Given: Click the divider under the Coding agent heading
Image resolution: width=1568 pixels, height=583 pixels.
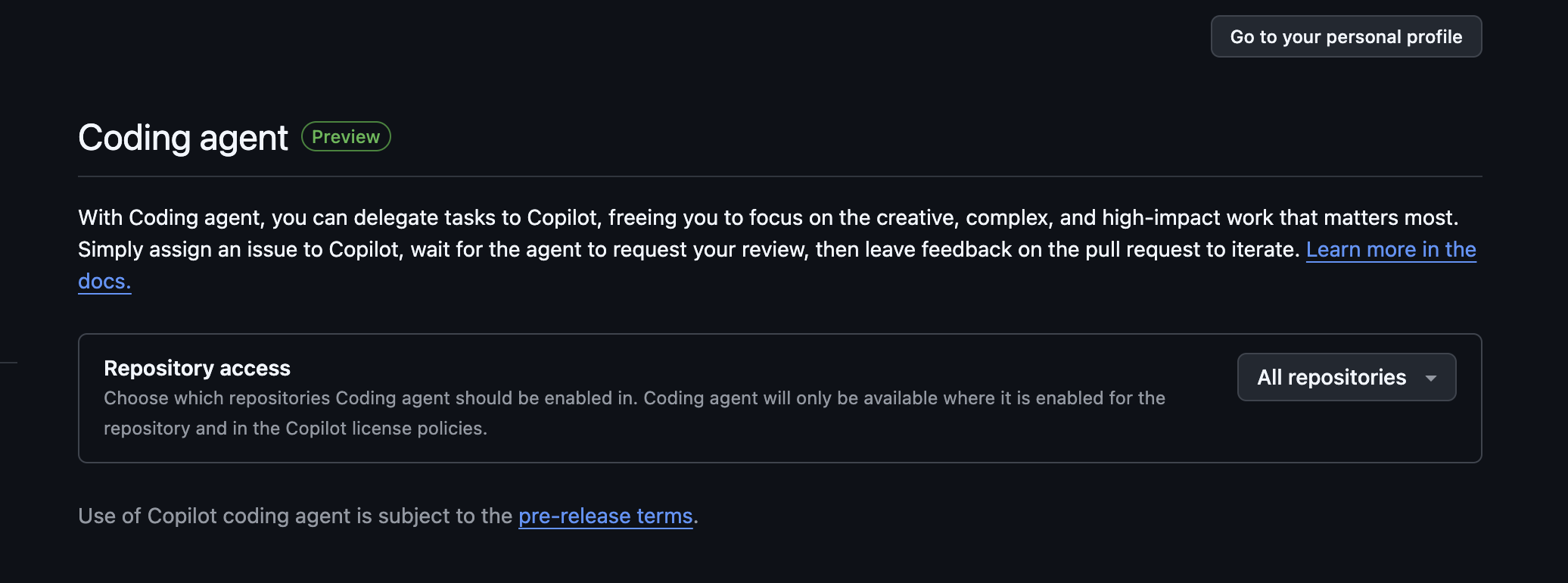Looking at the screenshot, I should point(779,175).
